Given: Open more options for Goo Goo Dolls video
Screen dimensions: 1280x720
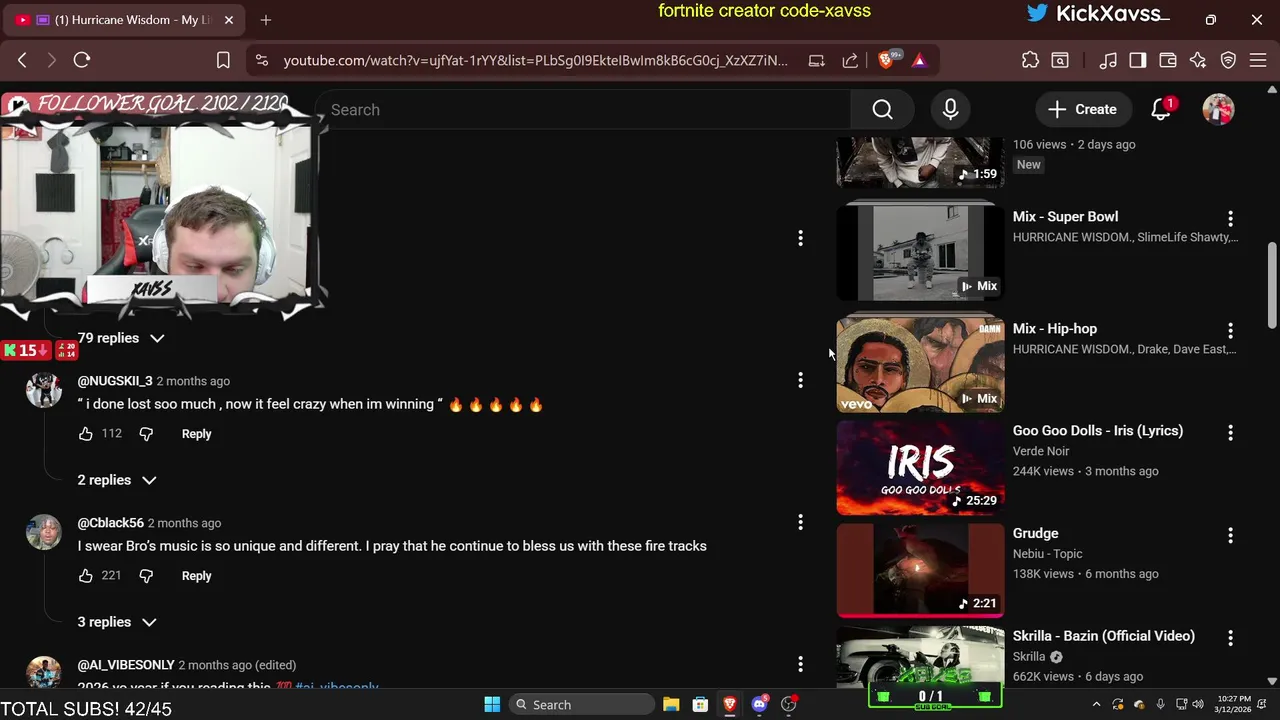Looking at the screenshot, I should [1230, 433].
